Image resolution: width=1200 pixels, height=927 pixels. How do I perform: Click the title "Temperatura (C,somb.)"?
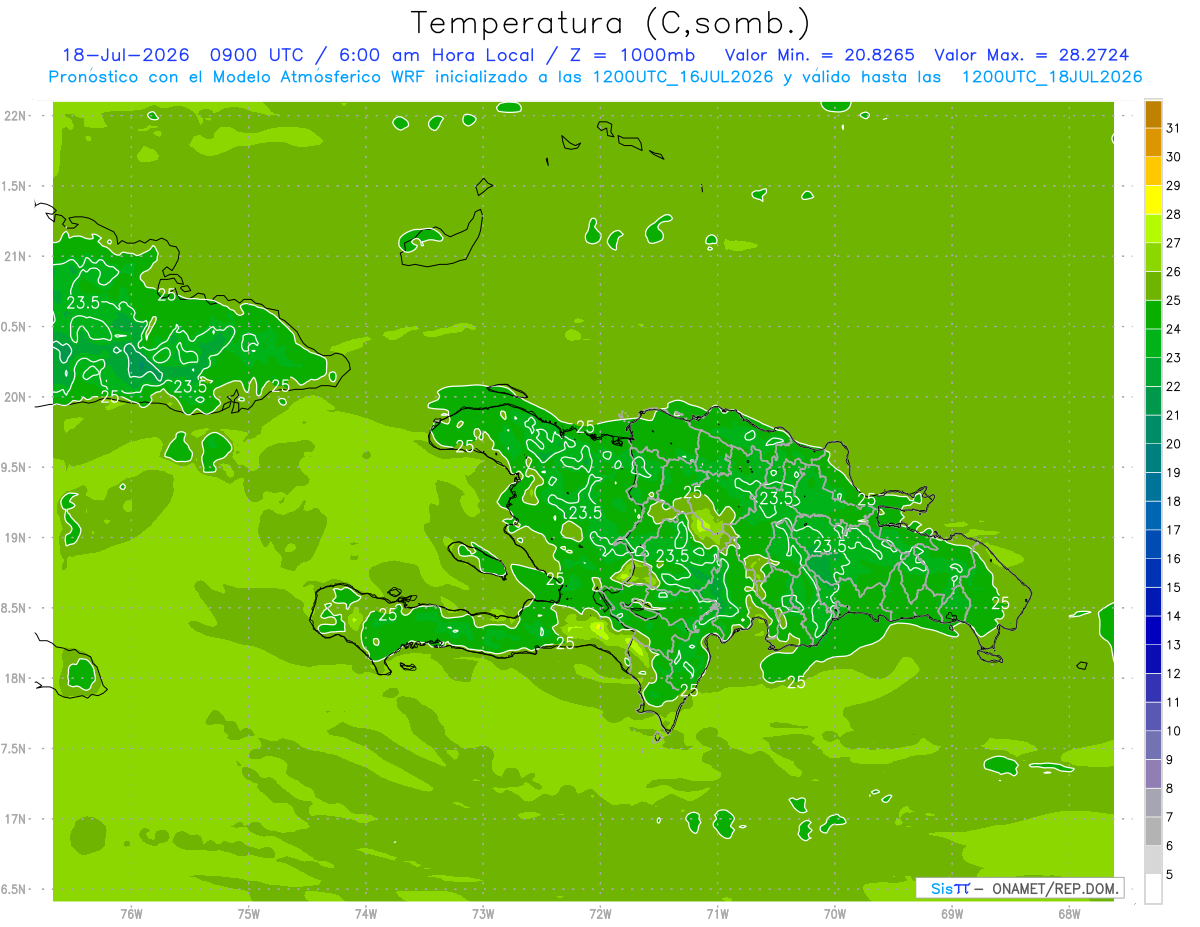(610, 23)
